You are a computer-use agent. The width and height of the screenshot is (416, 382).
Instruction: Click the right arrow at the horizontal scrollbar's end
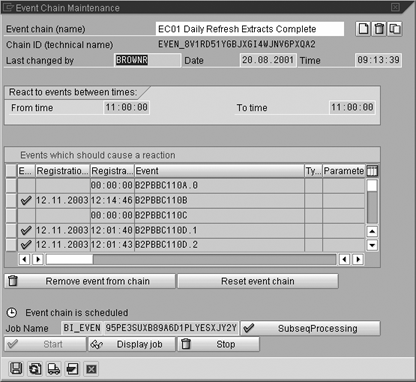[358, 259]
